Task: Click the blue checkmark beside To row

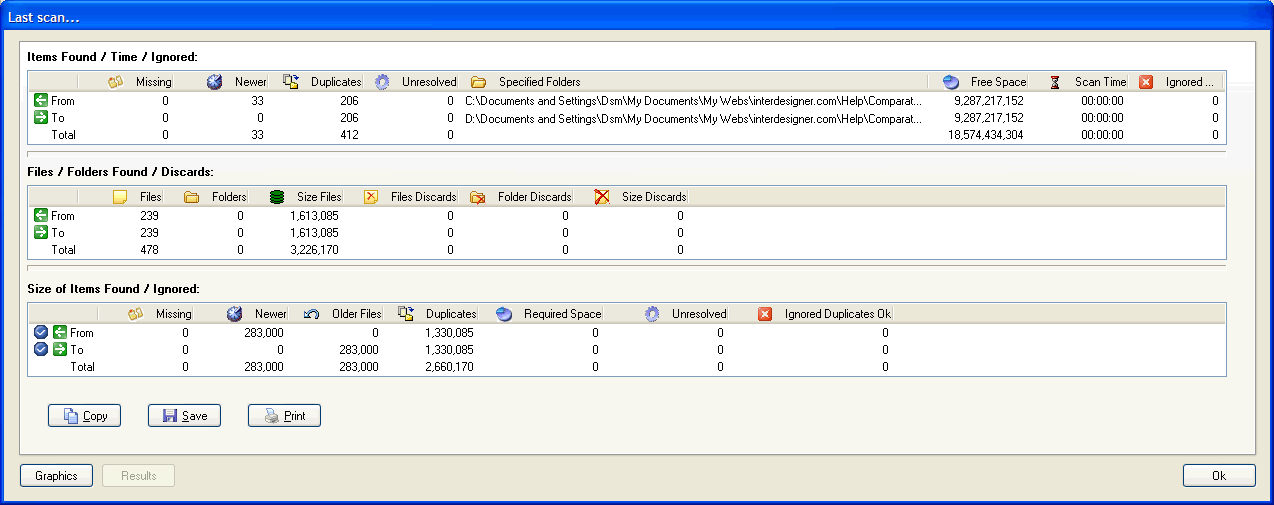Action: click(x=41, y=350)
